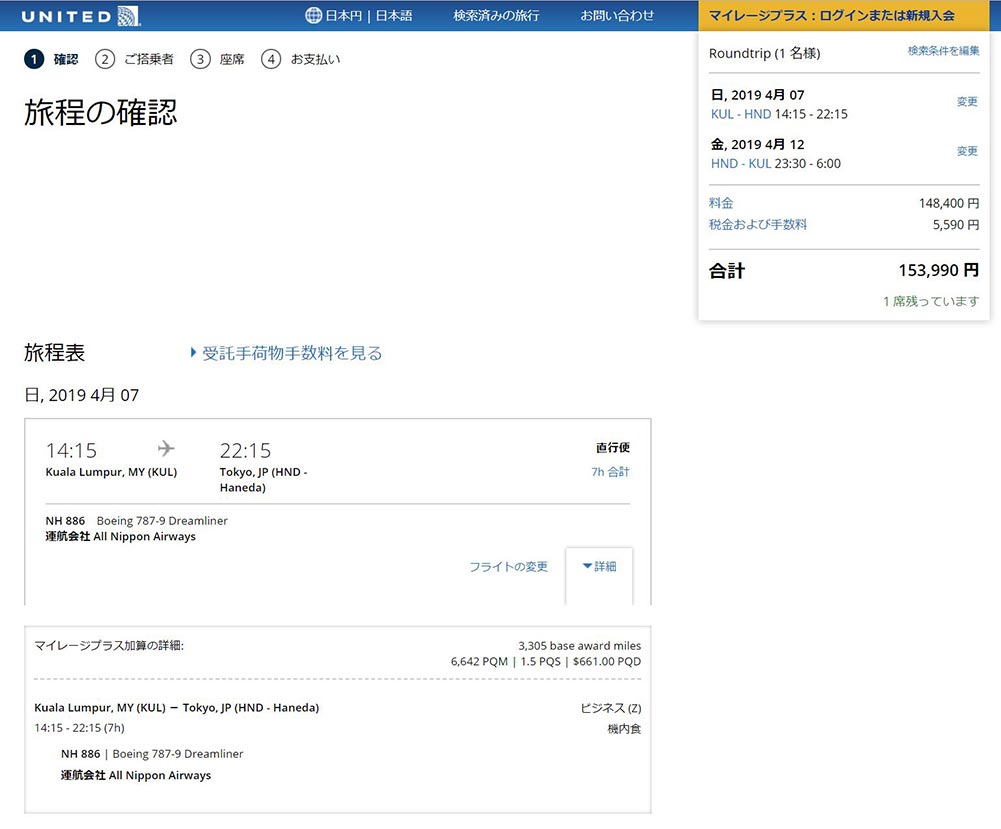Click the 3,305 base award miles text
Screen dimensions: 1001x829
tap(580, 646)
